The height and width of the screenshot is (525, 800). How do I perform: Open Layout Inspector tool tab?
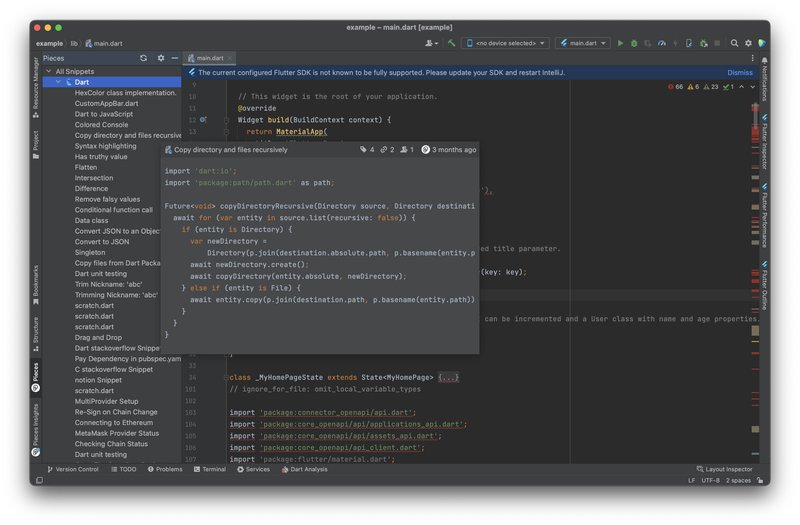(x=724, y=469)
